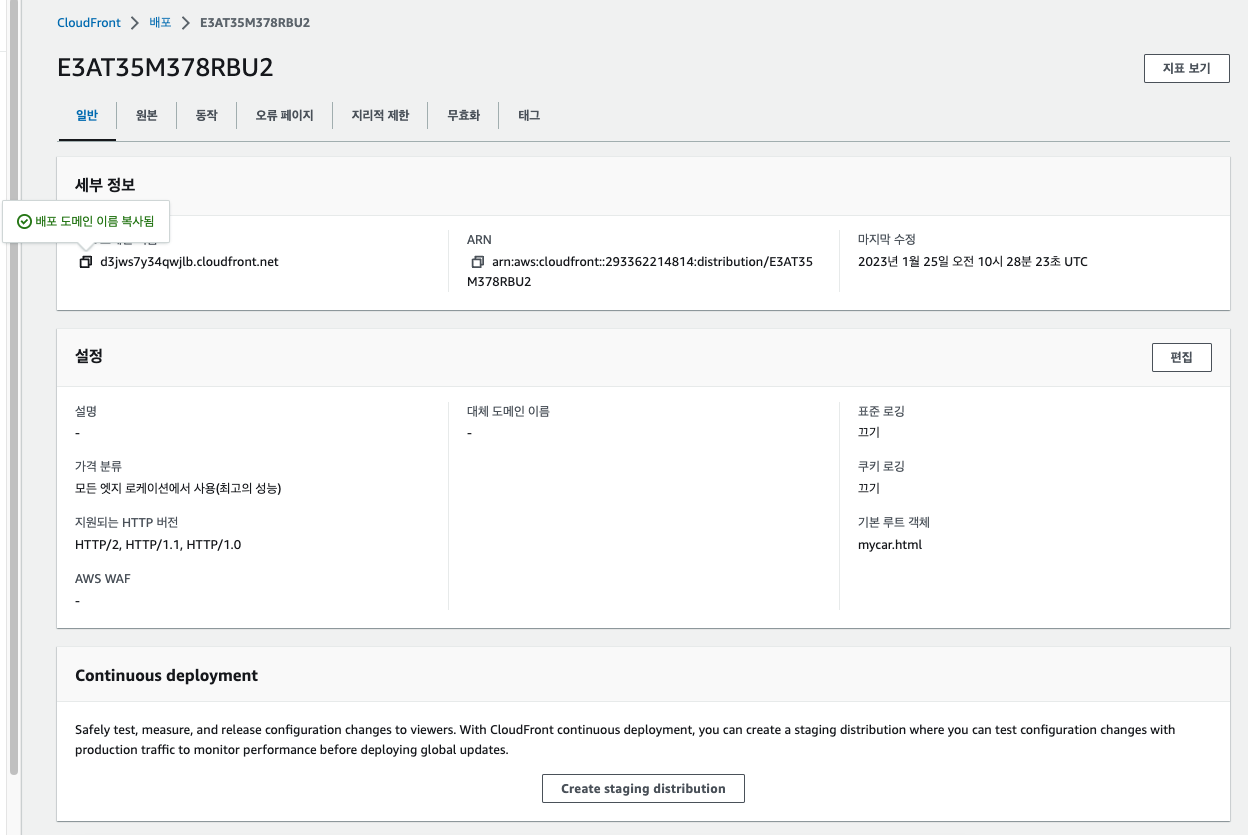
Task: Open the 배포 breadcrumb link
Action: click(160, 22)
